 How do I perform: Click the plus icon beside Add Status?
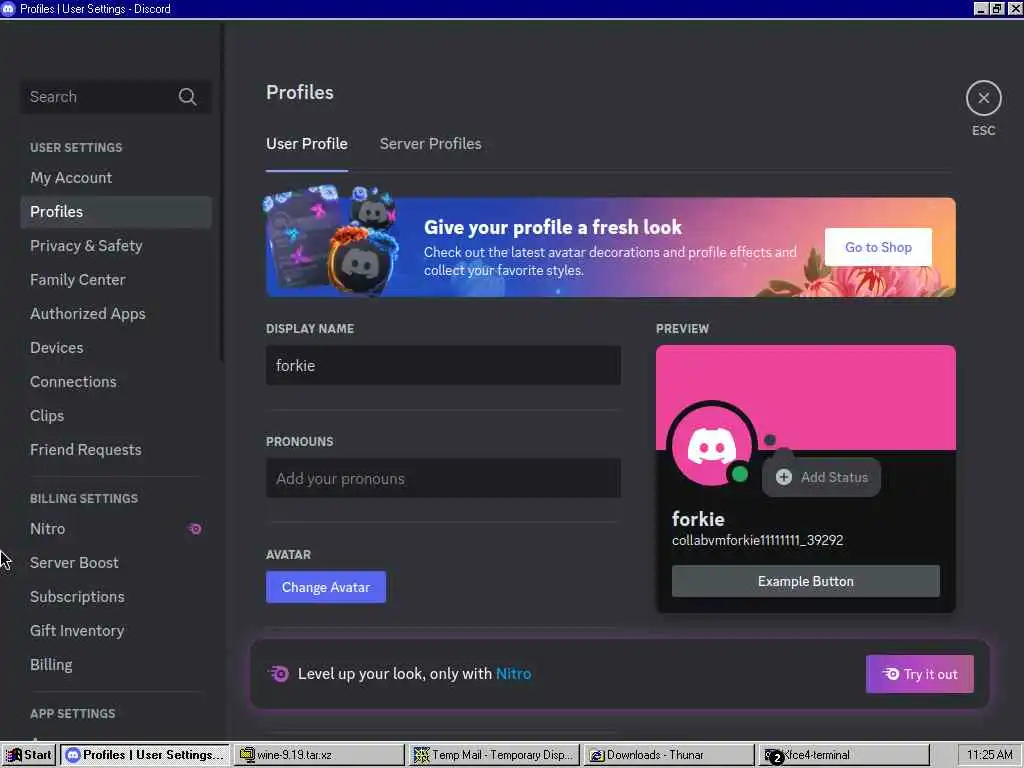[784, 477]
